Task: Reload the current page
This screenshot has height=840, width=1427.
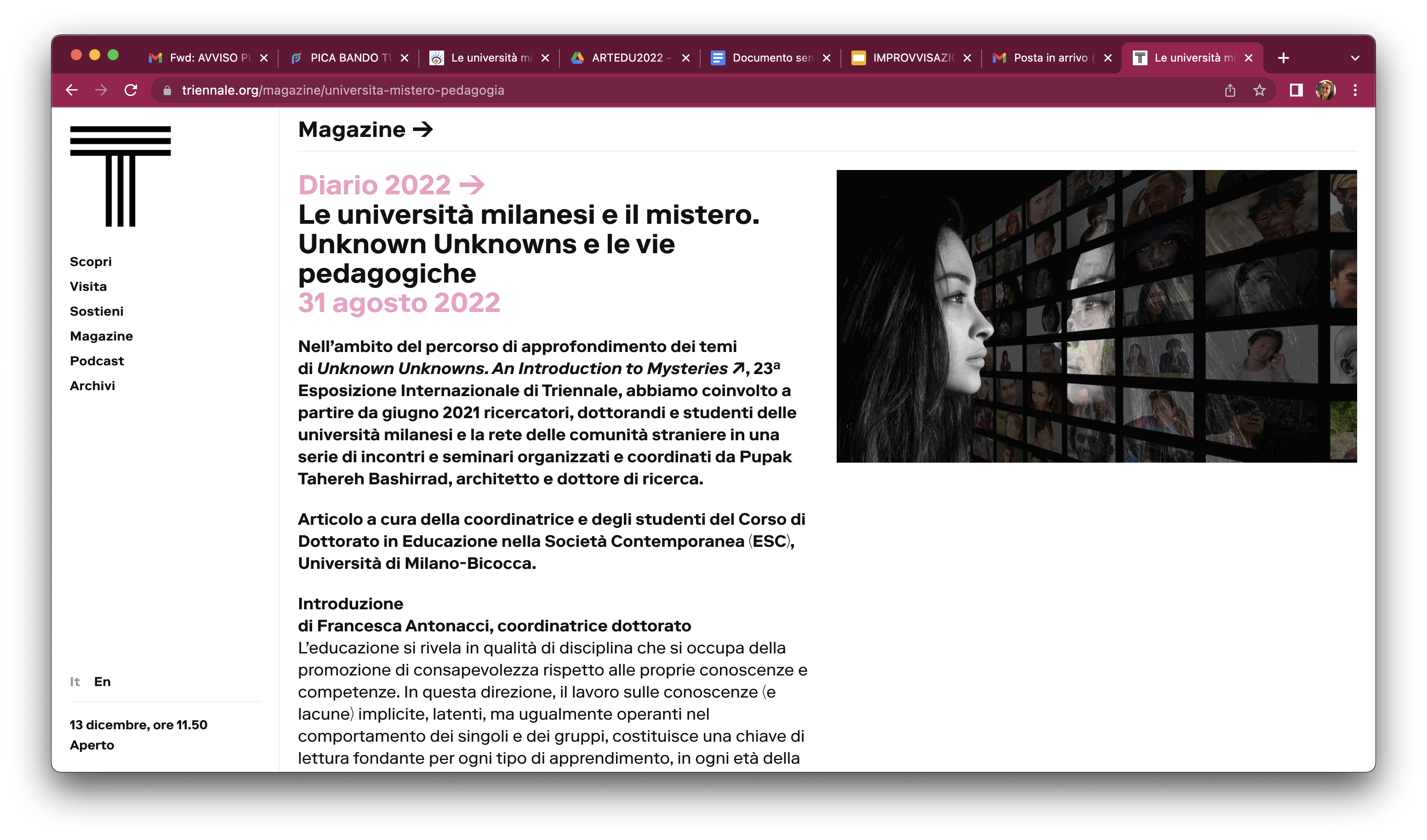Action: coord(131,91)
